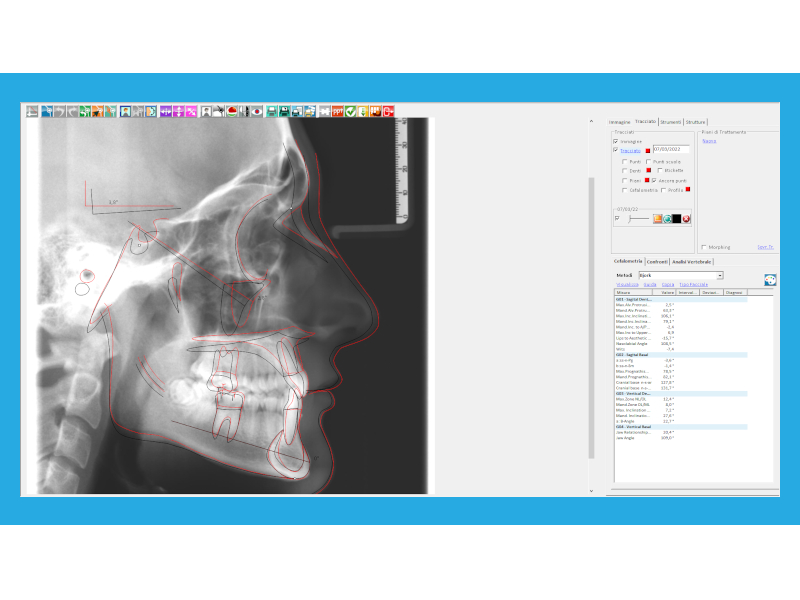Click the red exit door icon
800x600 pixels.
point(388,111)
